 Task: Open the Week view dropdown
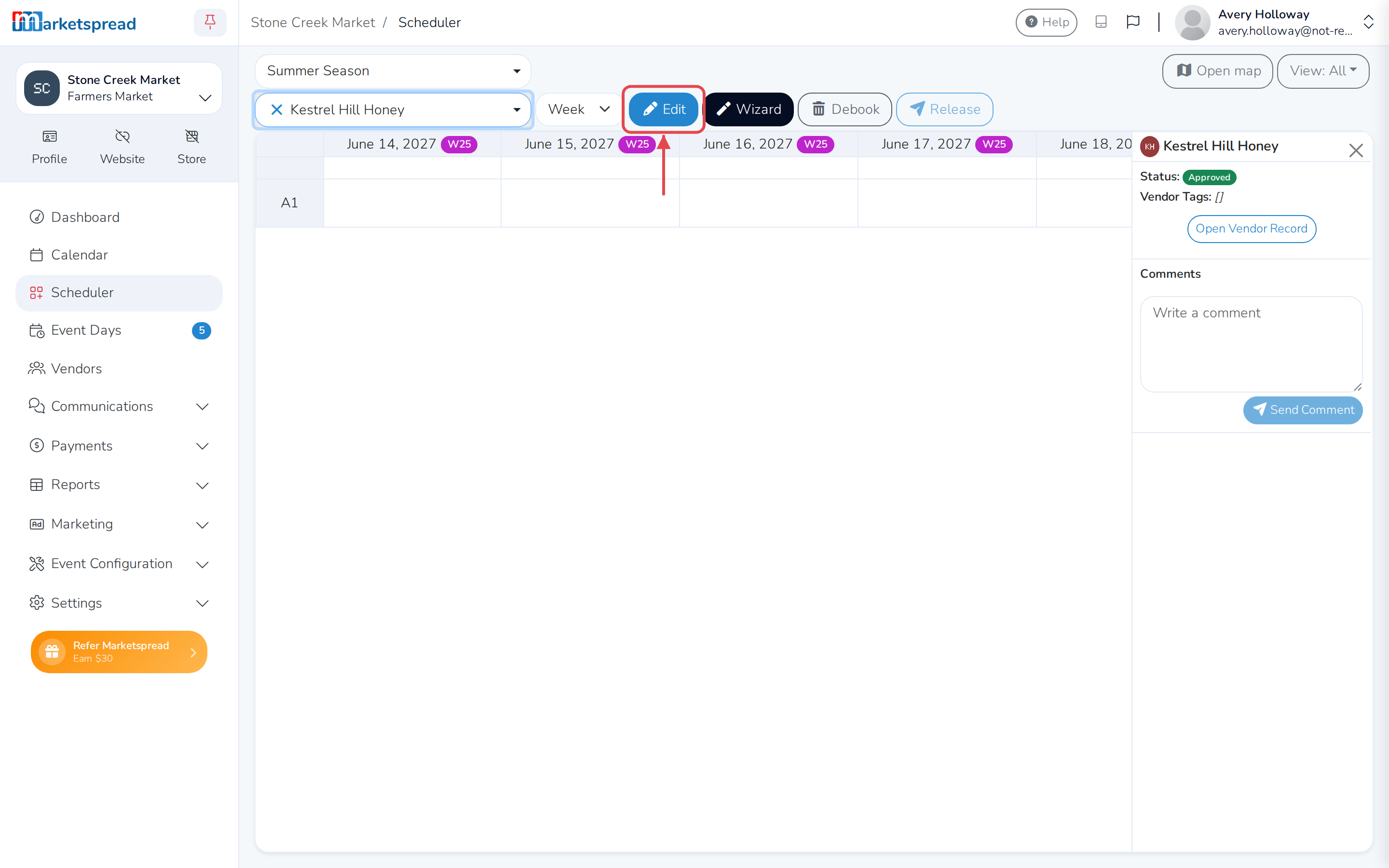pos(579,109)
